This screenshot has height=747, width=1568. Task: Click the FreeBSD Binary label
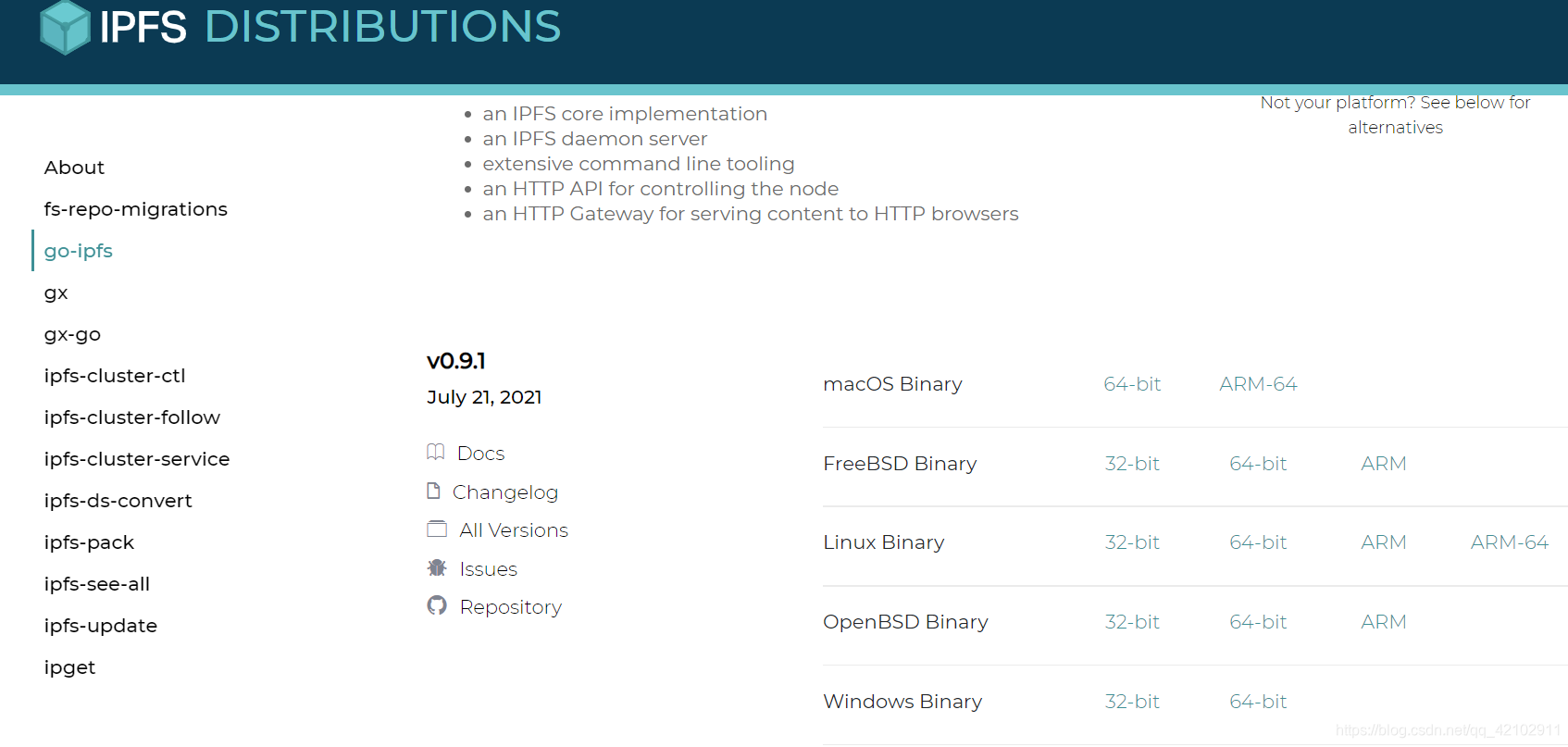[900, 464]
